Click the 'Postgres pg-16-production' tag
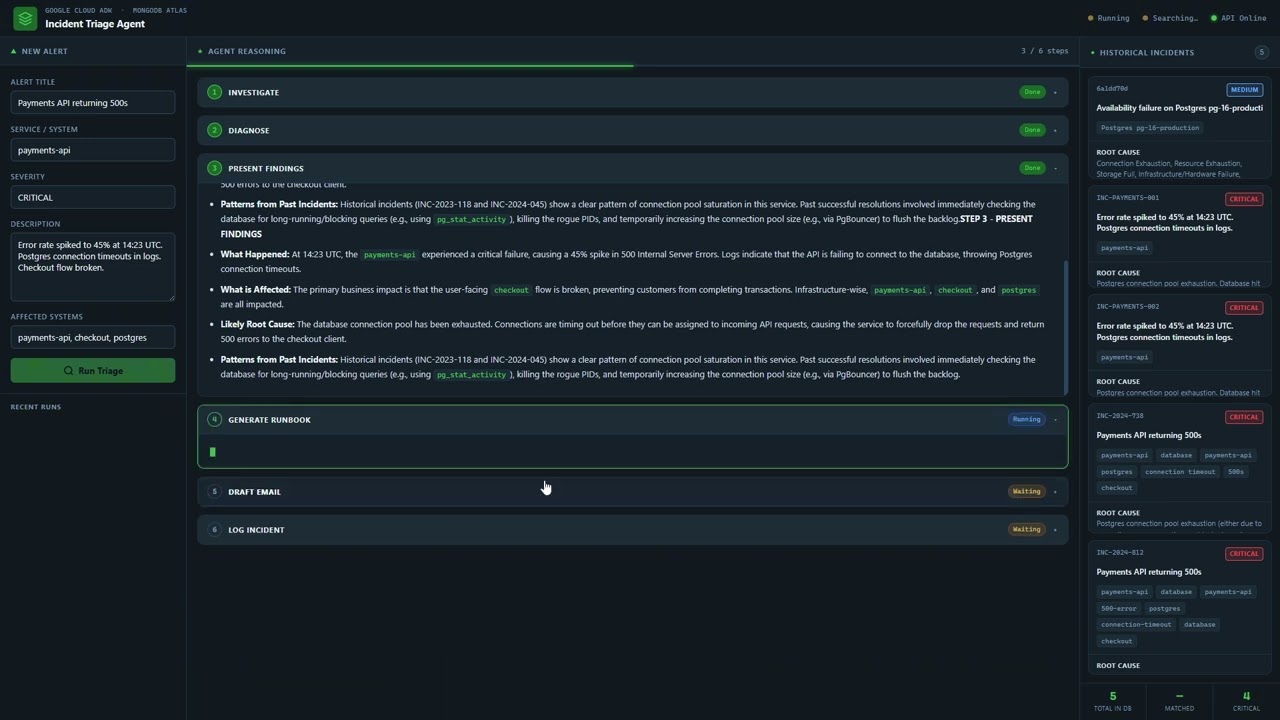Screen dimensions: 1280x720 1150,128
